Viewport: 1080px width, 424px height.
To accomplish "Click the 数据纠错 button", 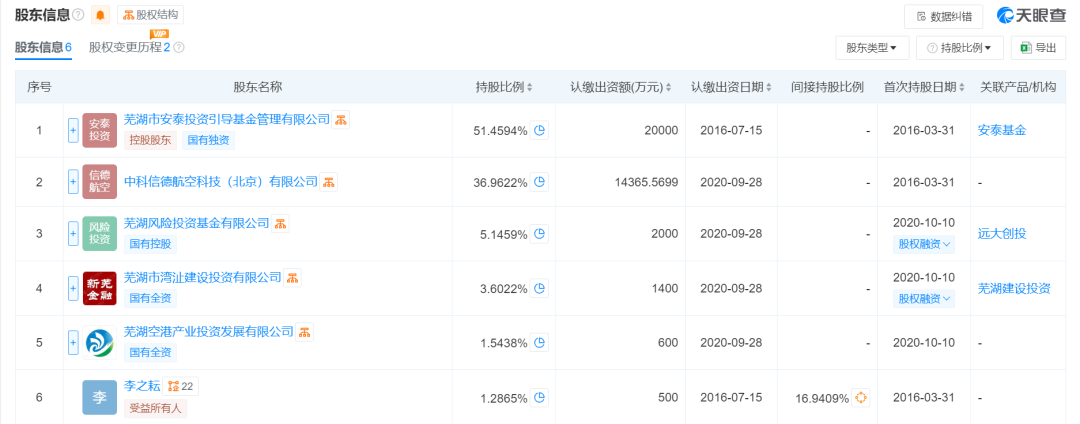I will pos(944,17).
